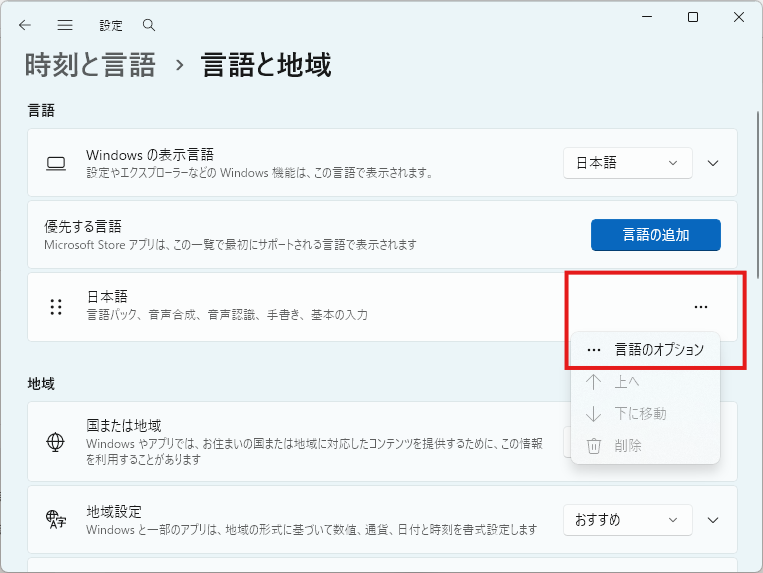Click the 地域 section heading
This screenshot has height=573, width=763.
41,384
